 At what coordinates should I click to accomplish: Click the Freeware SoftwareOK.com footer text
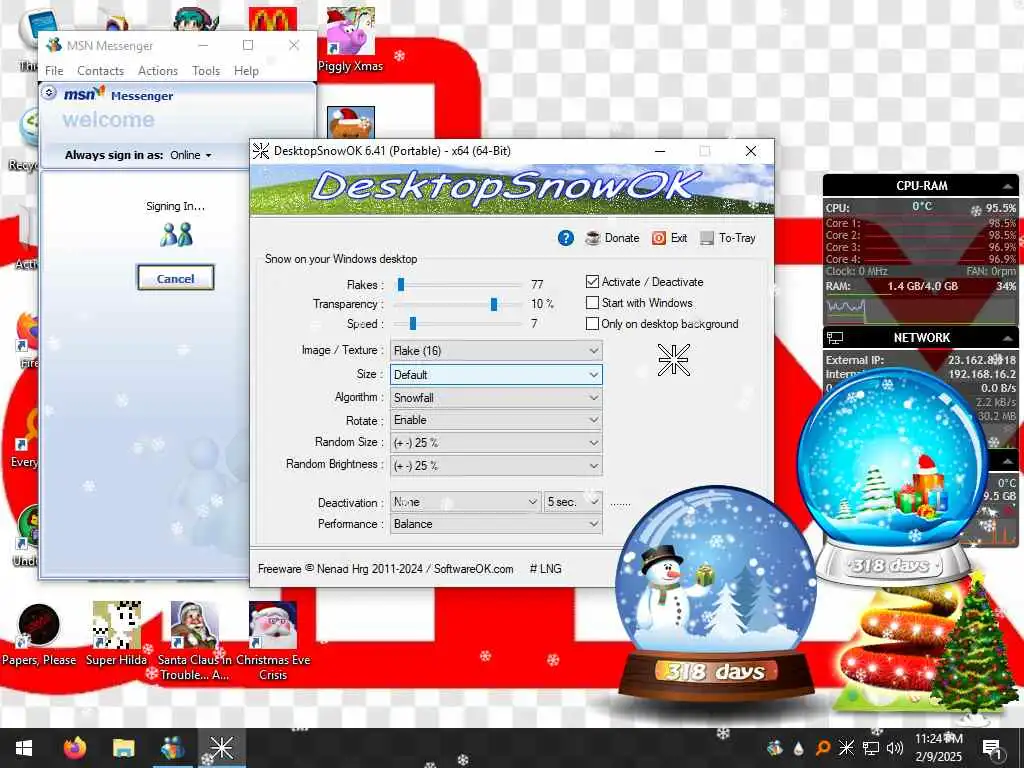pos(385,569)
